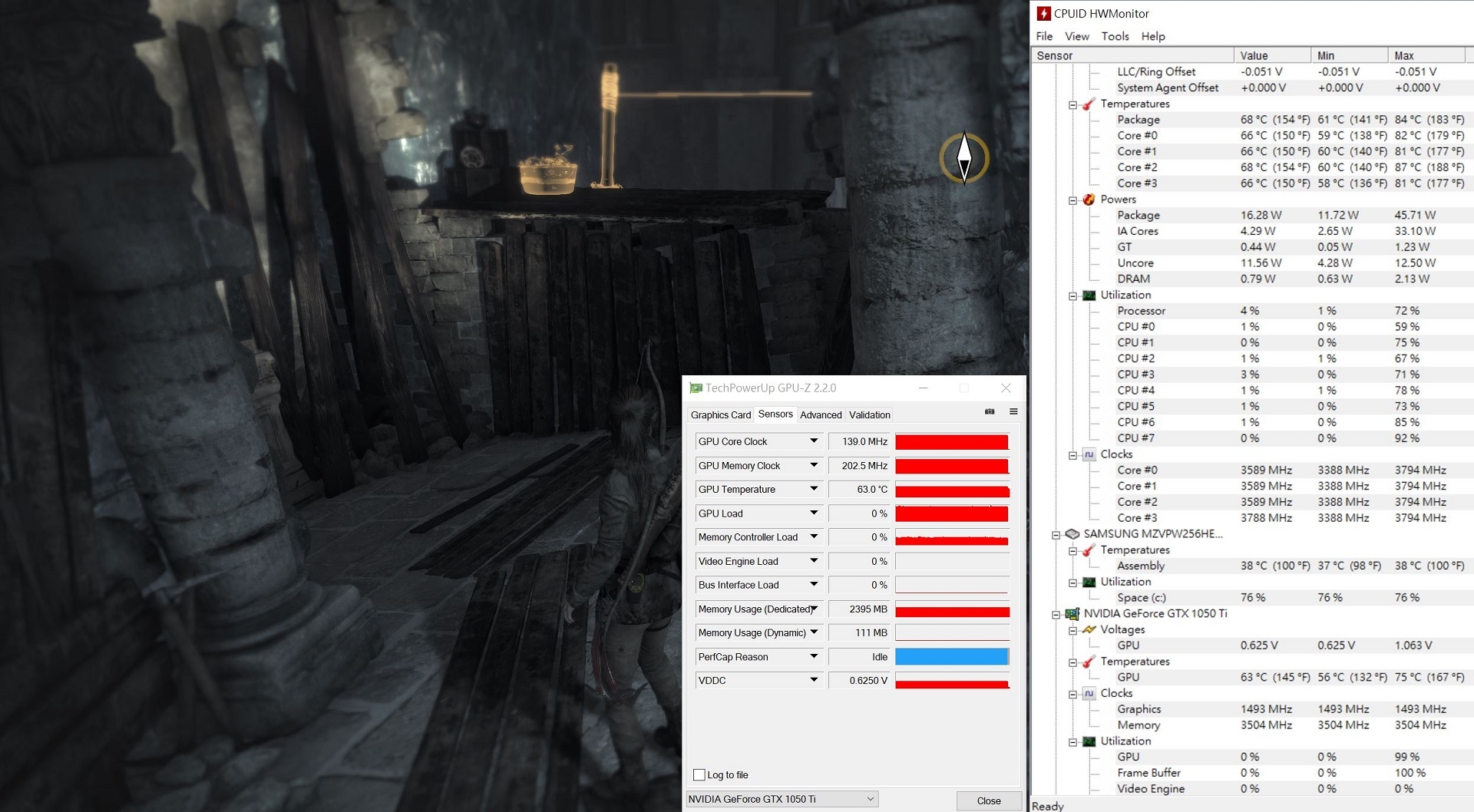Open the GPU Temperature sensor dropdown
This screenshot has width=1474, height=812.
click(x=814, y=489)
